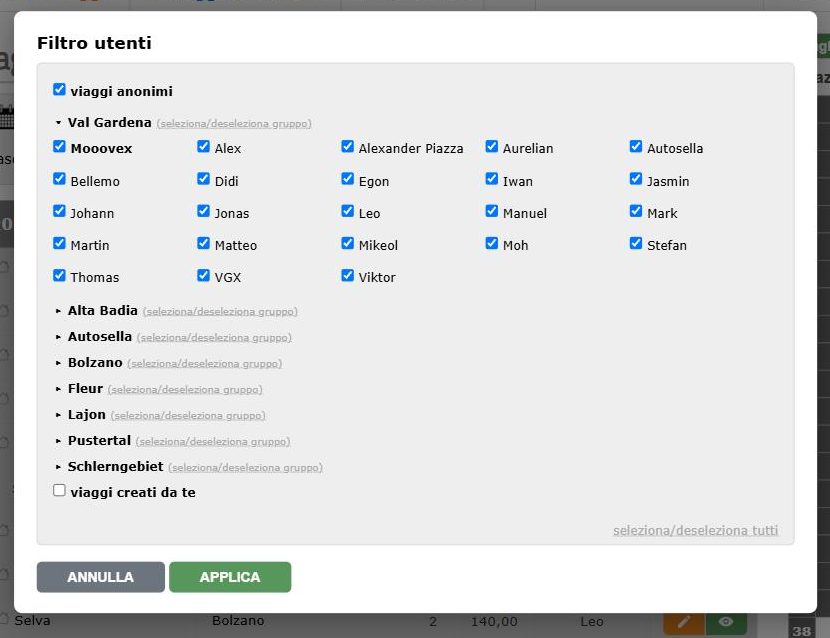Click the orange pencil edit icon behind dialog
This screenshot has width=830, height=638.
click(683, 622)
